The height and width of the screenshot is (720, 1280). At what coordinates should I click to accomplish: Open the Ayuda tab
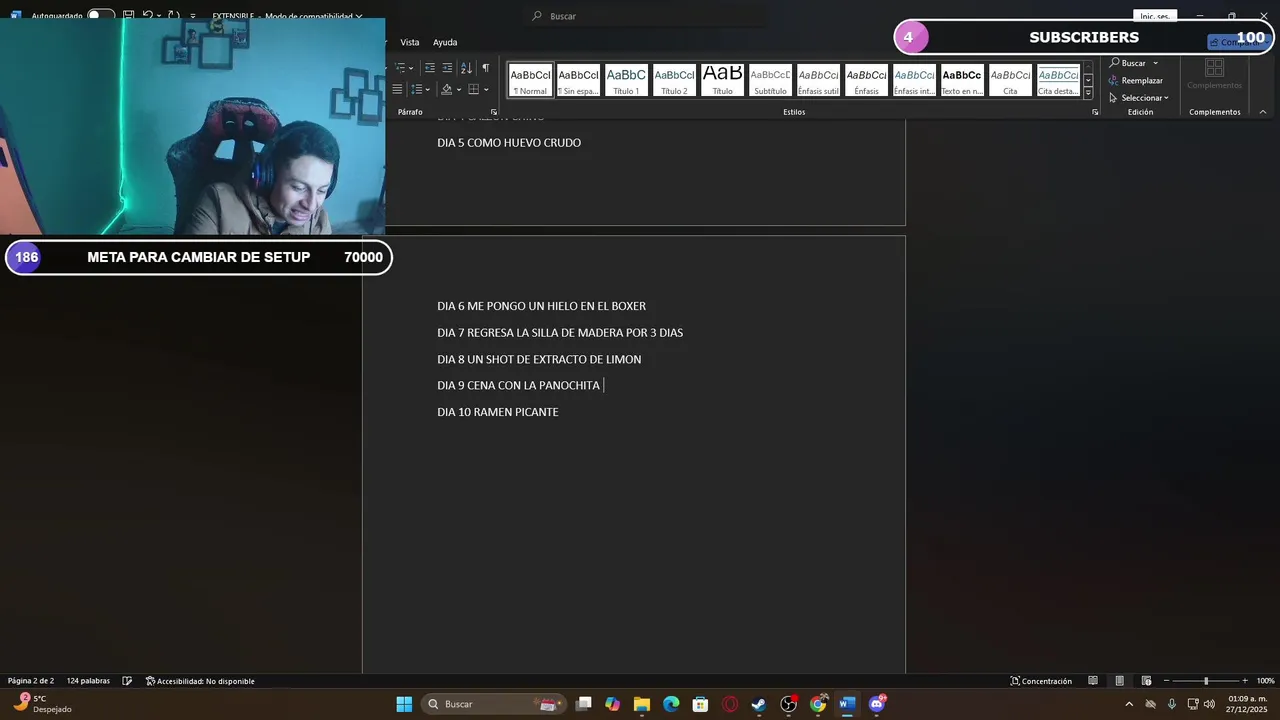click(x=445, y=42)
